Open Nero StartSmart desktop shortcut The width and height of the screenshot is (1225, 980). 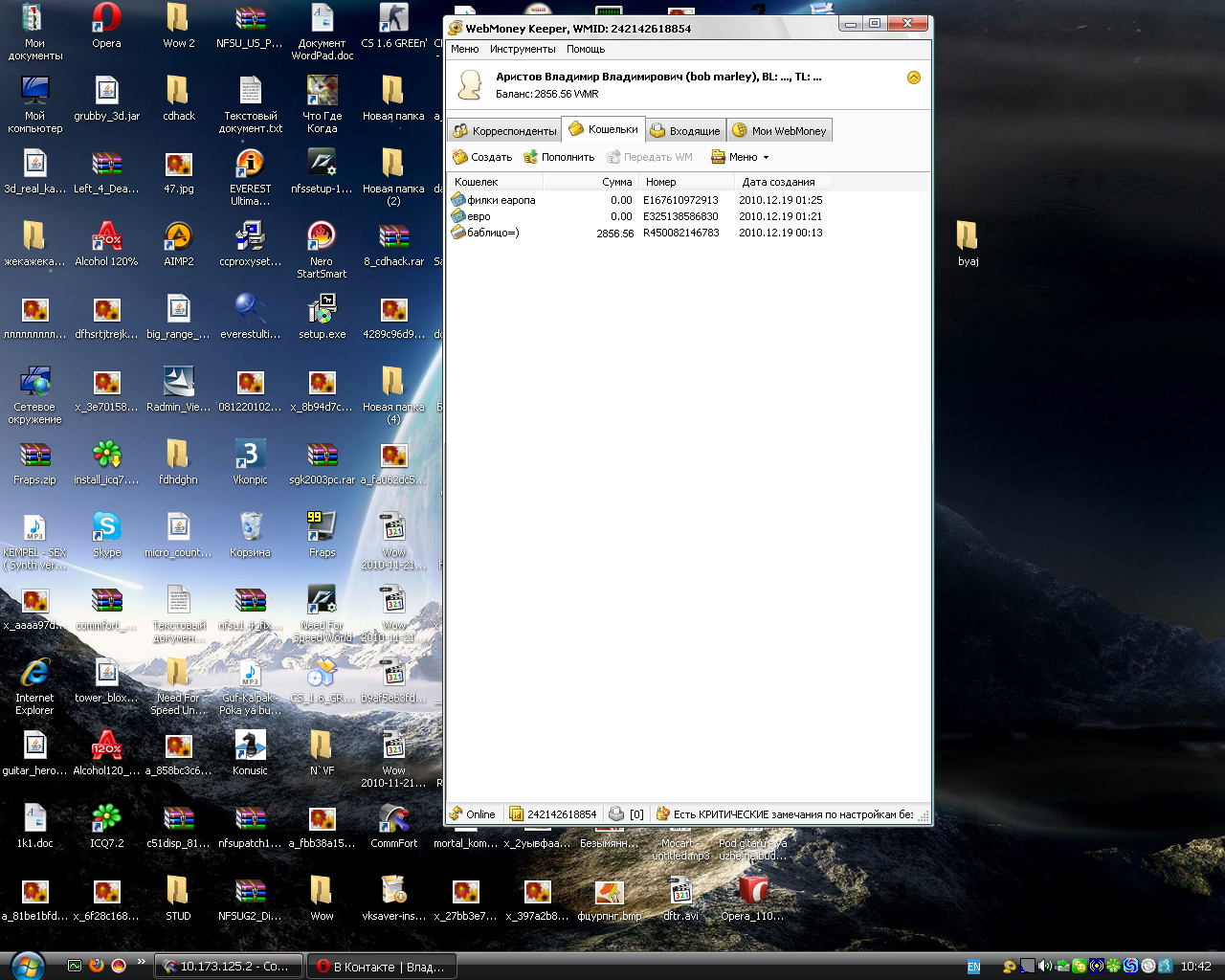tap(322, 251)
